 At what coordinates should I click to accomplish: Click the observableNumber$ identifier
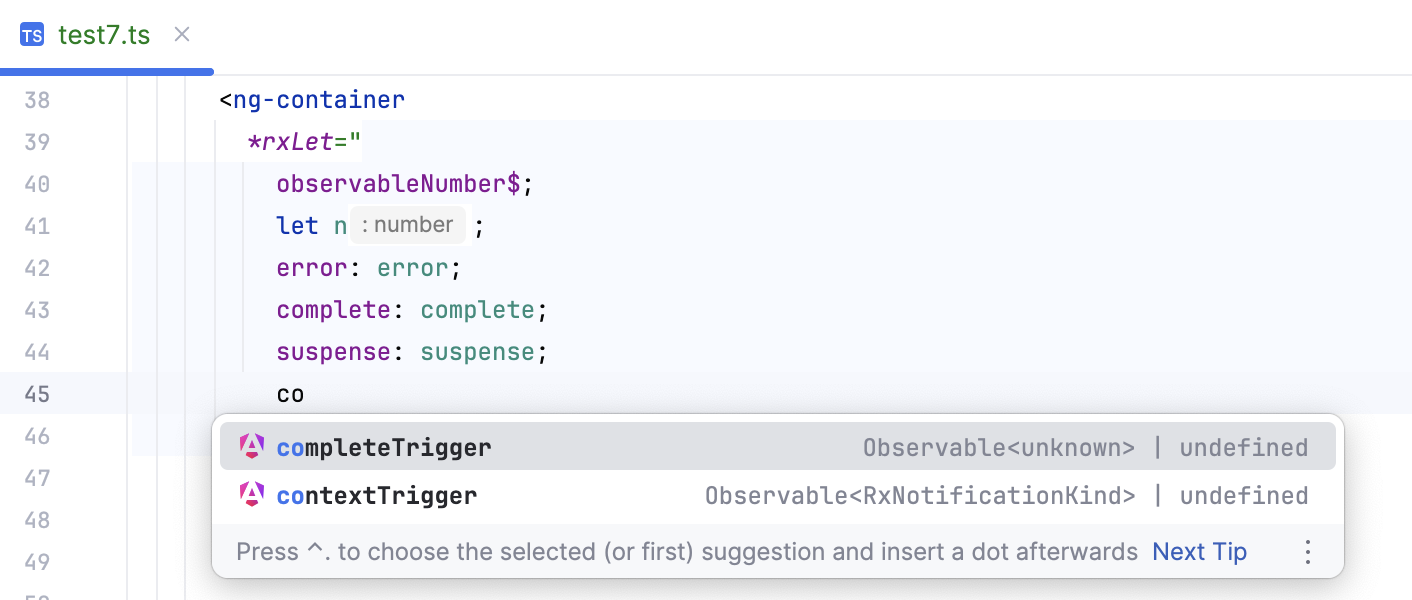pos(398,184)
